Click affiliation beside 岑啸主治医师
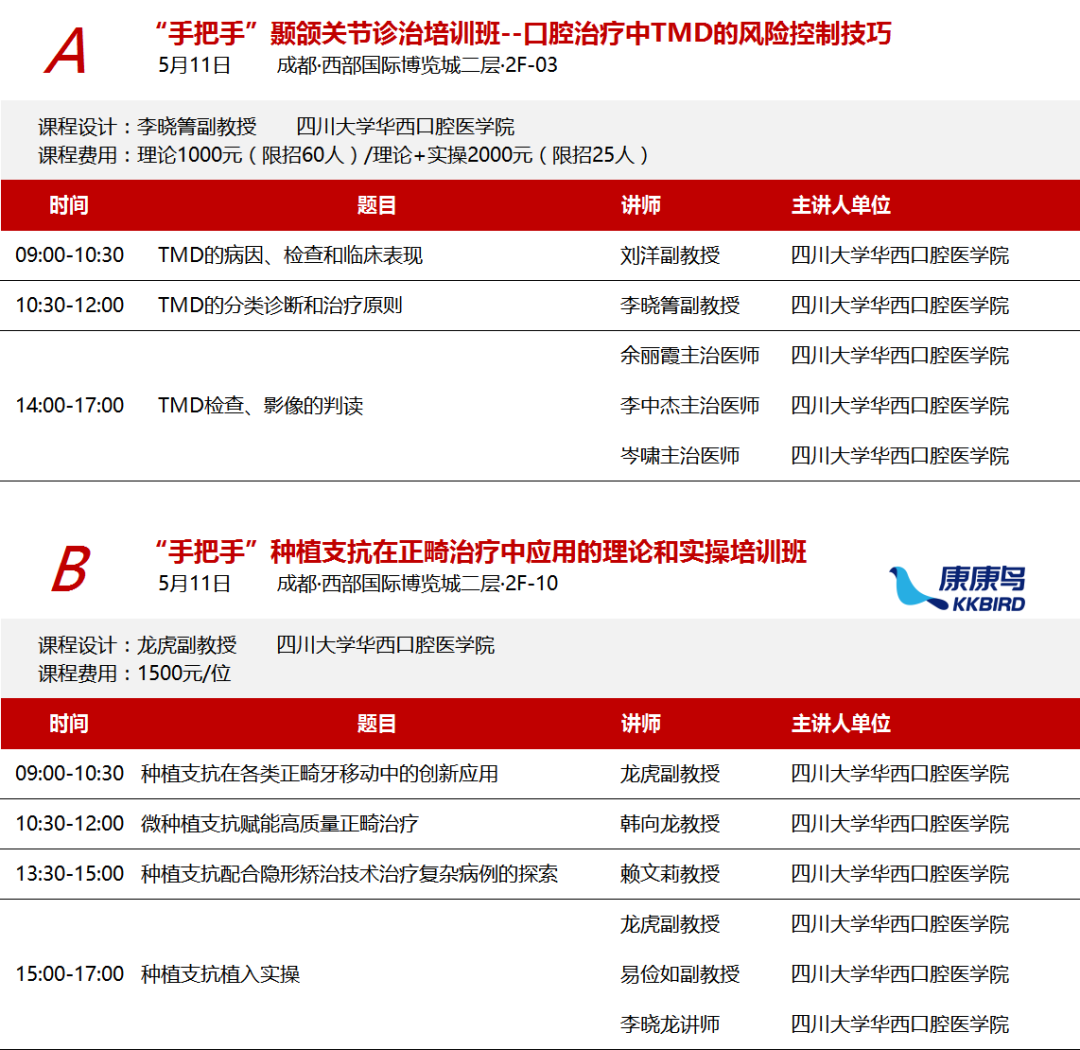The height and width of the screenshot is (1050, 1080). coord(900,455)
